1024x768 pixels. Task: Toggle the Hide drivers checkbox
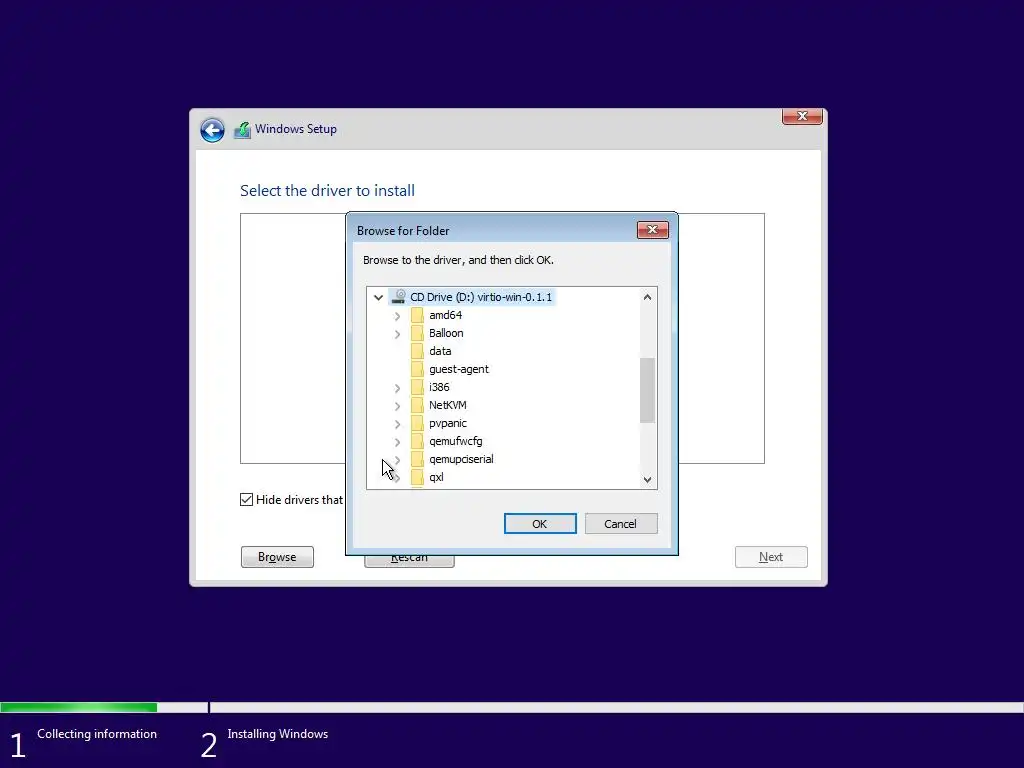click(x=246, y=500)
